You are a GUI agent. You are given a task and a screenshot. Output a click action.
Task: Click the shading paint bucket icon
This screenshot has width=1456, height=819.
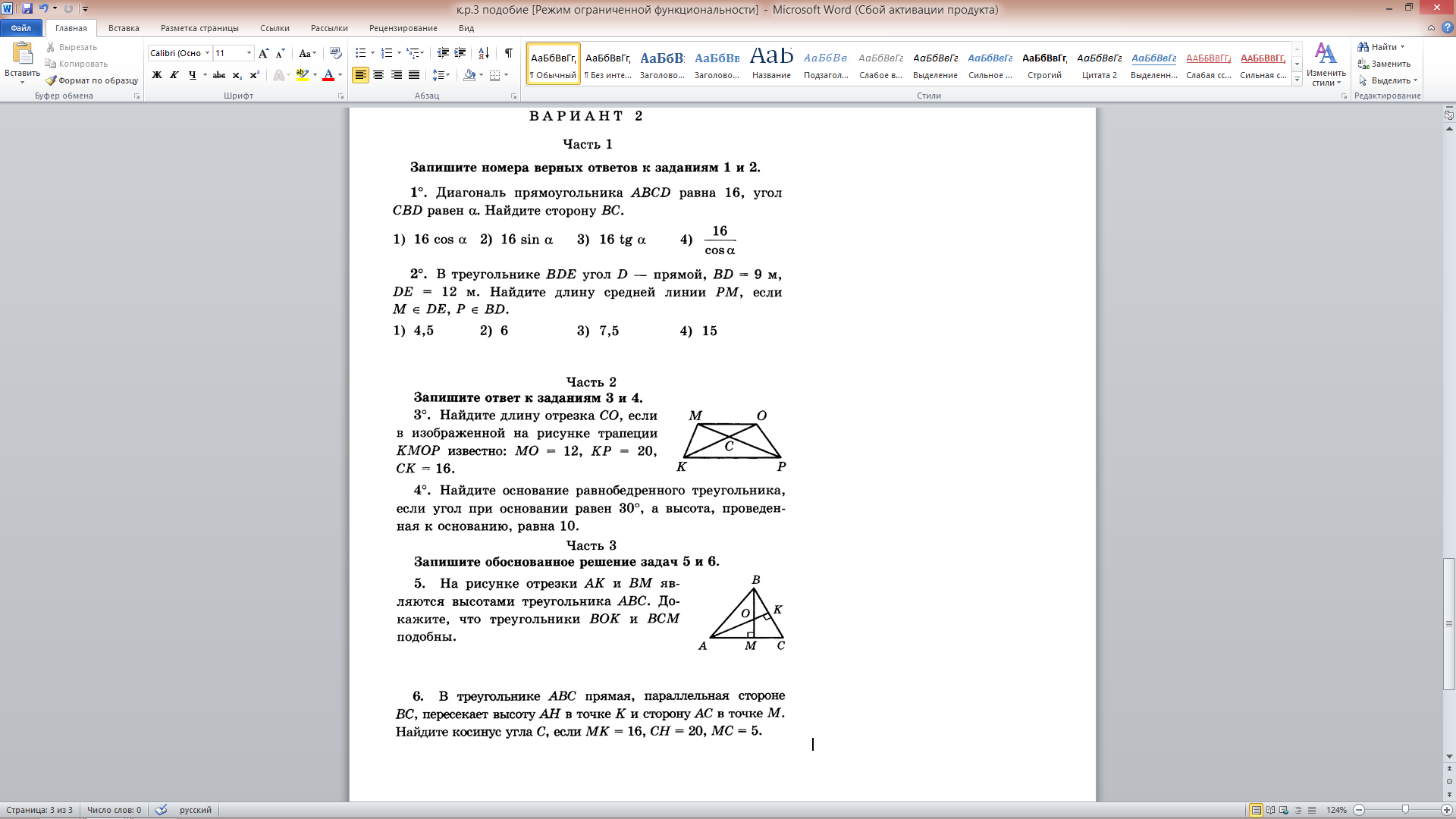[x=469, y=75]
